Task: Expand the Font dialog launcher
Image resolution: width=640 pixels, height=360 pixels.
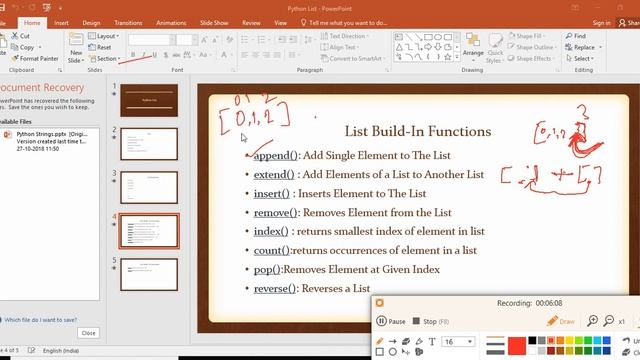Action: point(233,70)
